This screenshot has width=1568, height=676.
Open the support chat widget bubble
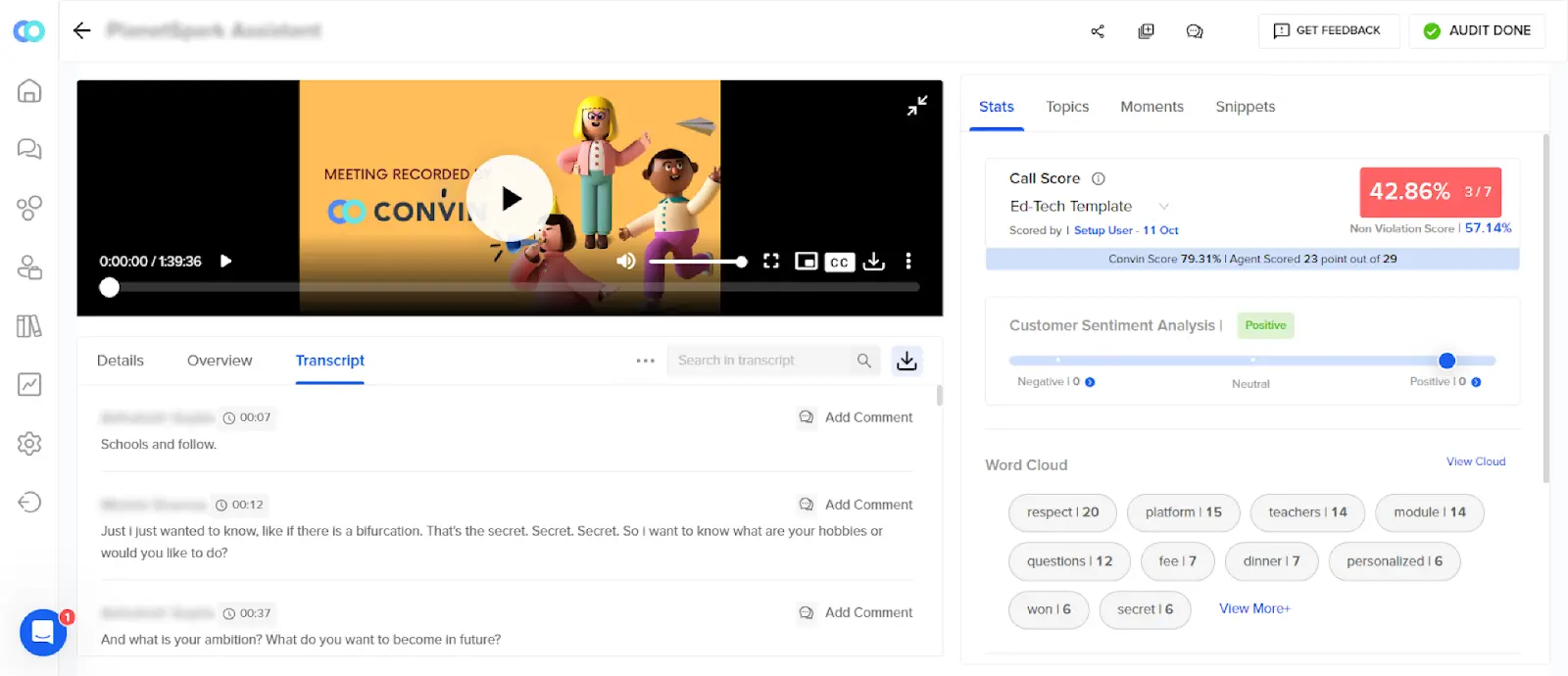coord(43,633)
